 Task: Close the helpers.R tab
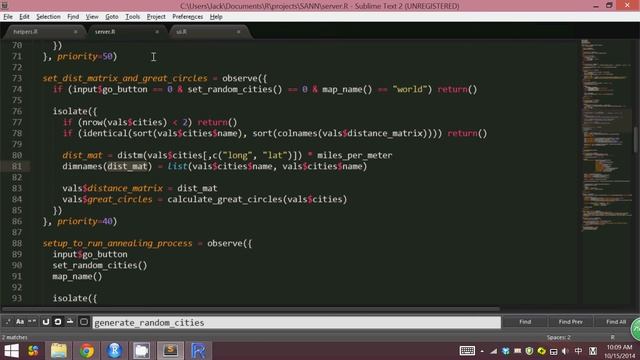point(76,31)
